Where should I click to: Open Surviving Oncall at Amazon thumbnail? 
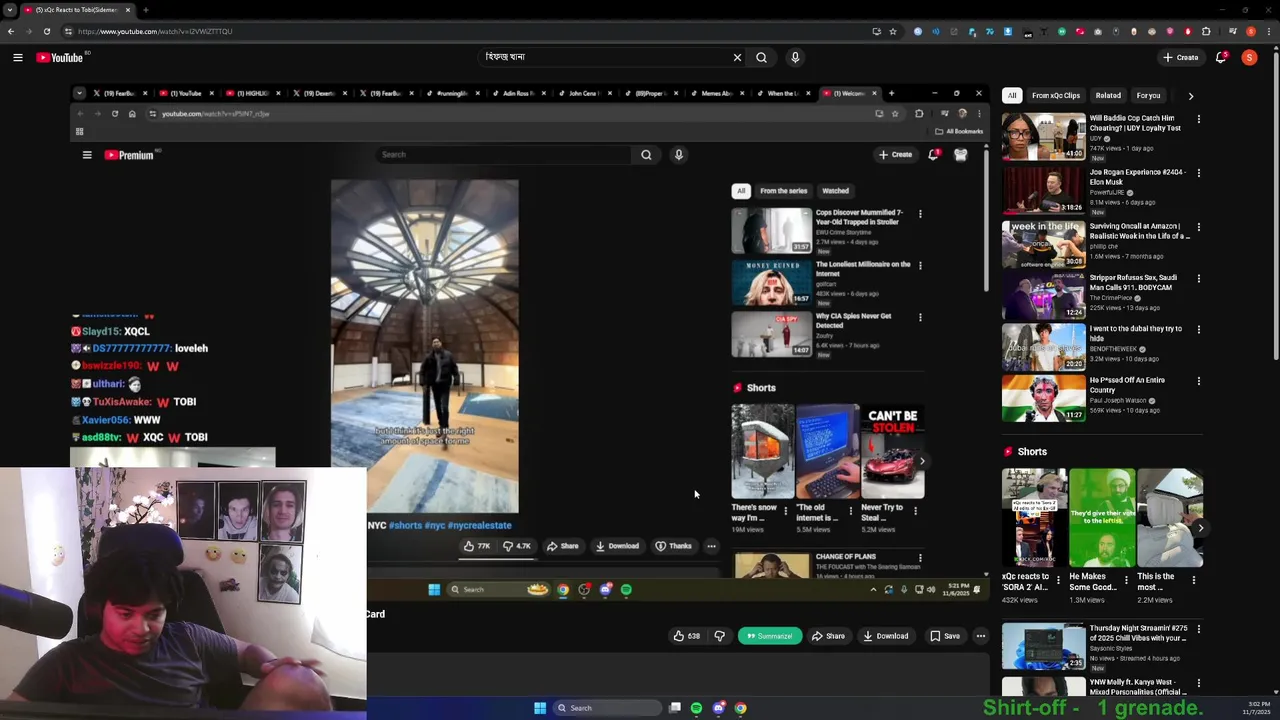tap(1043, 244)
